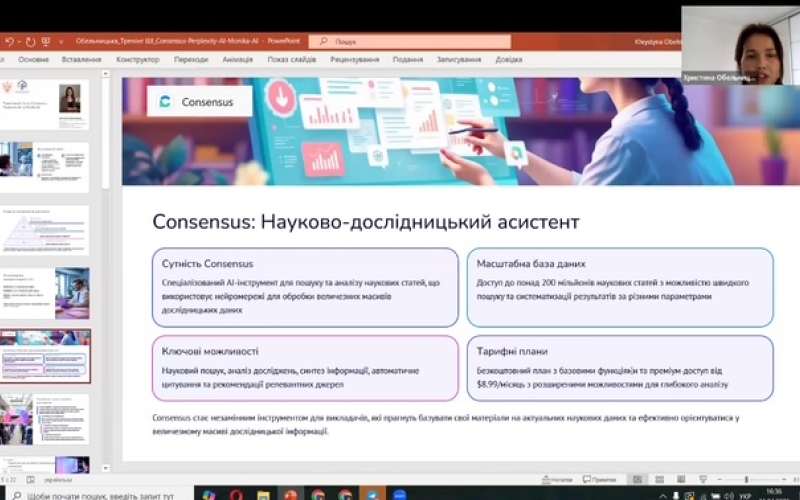The image size is (800, 500).
Task: Open File Explorer on taskbar
Action: pyautogui.click(x=263, y=495)
